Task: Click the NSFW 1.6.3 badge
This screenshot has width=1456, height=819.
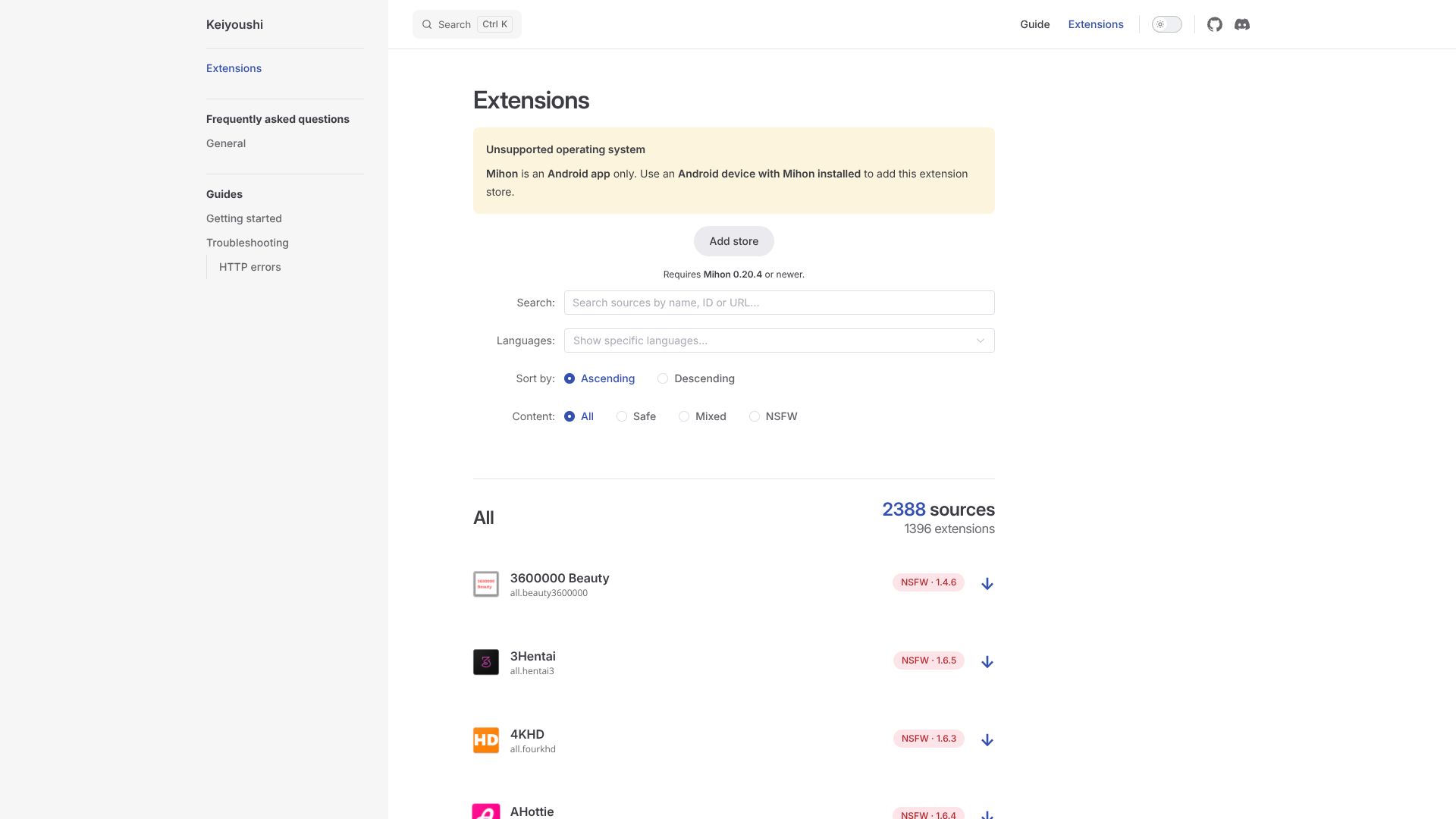Action: click(x=928, y=739)
